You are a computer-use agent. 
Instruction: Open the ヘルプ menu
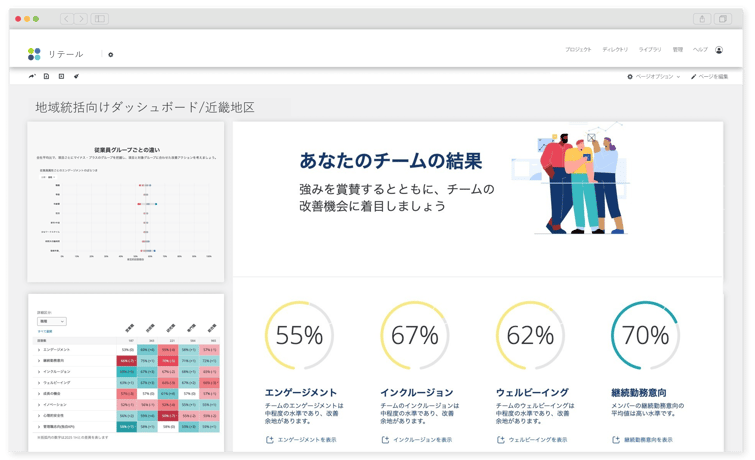tap(700, 50)
